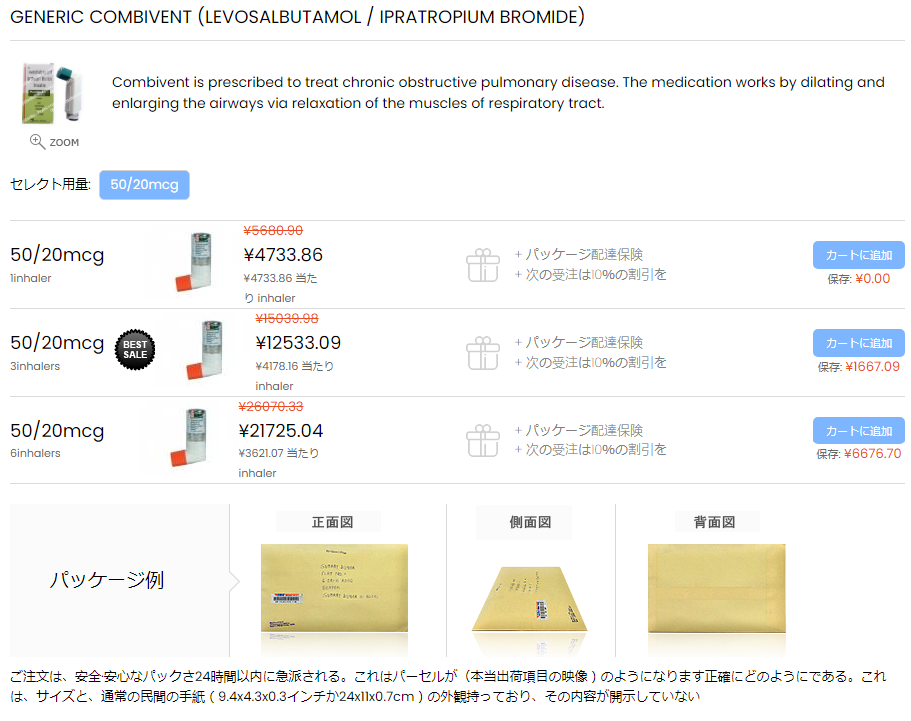Add the 1inhaler package to cart
The height and width of the screenshot is (721, 911).
click(x=858, y=255)
